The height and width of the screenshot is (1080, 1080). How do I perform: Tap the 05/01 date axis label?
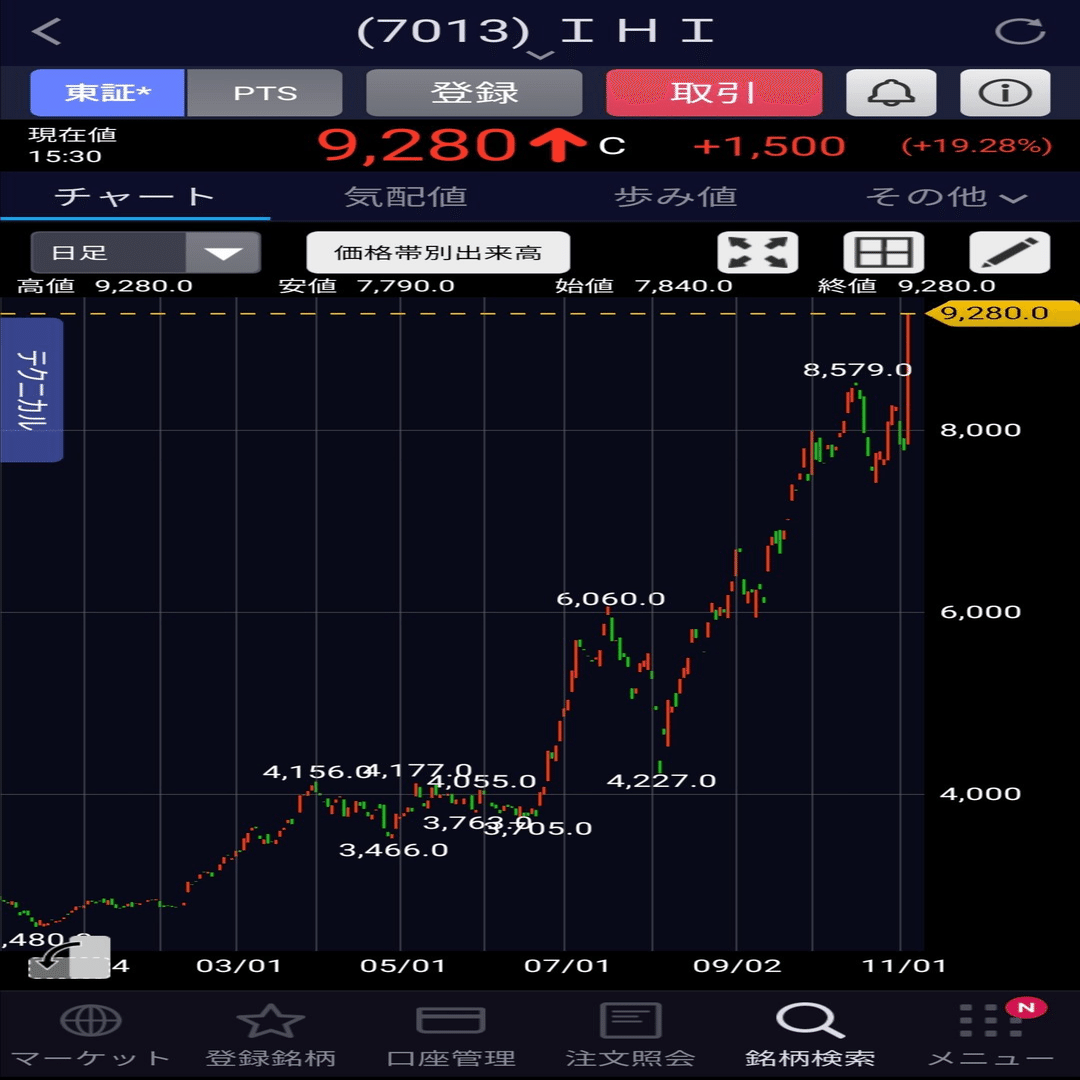pos(403,966)
